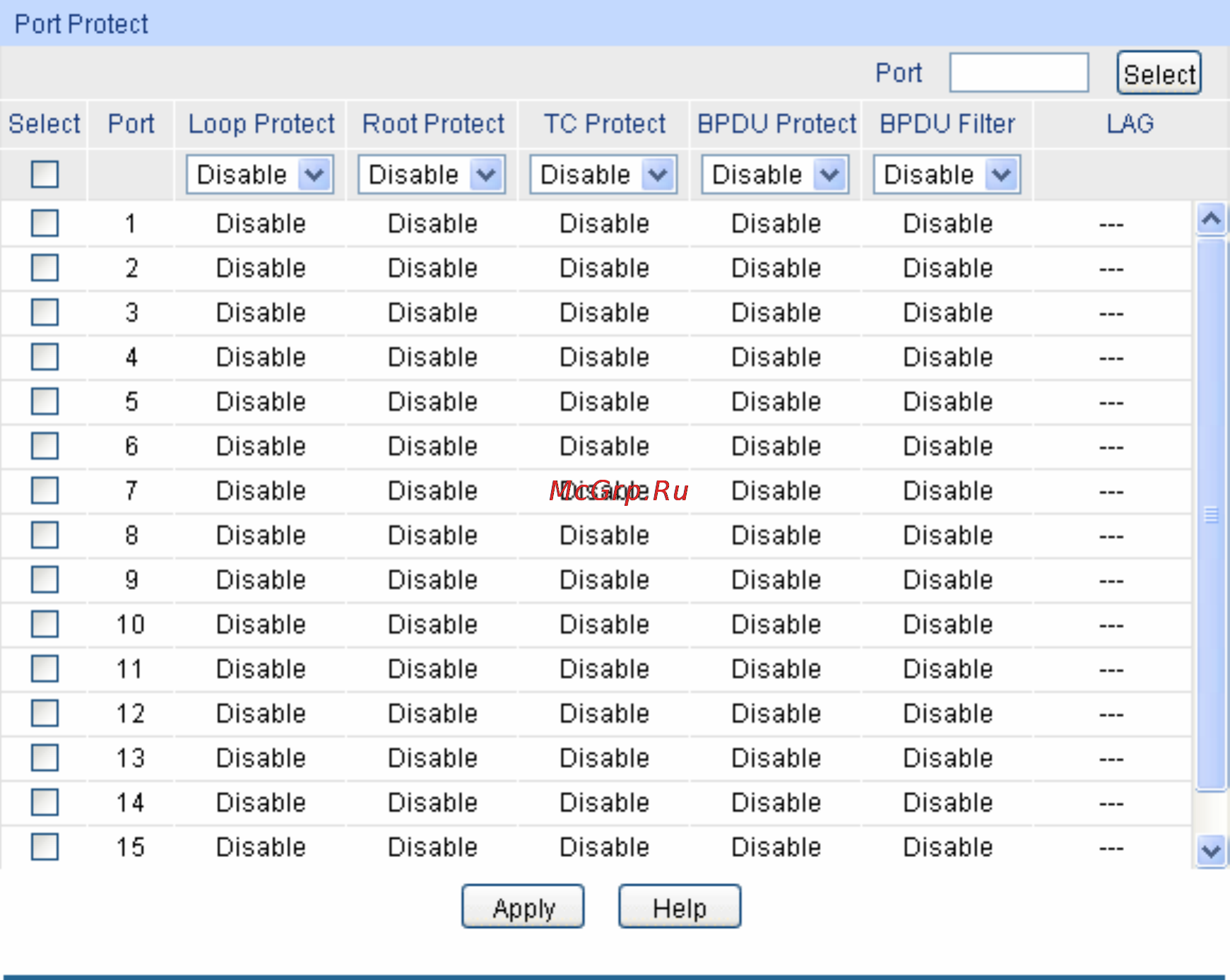Click the scroll up arrow of the table
Screen dimensions: 1230x980
click(1211, 220)
